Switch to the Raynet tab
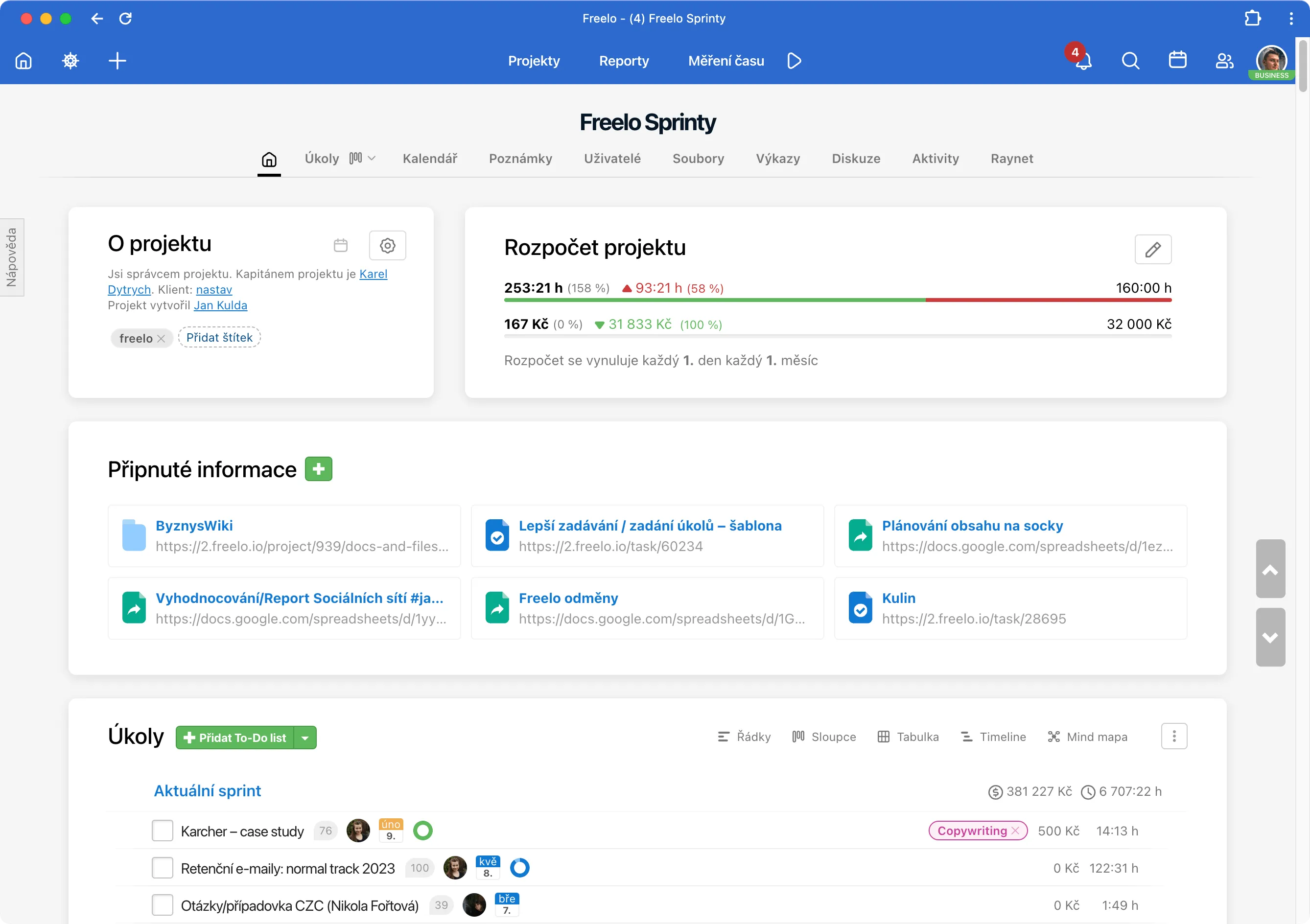 tap(1011, 159)
